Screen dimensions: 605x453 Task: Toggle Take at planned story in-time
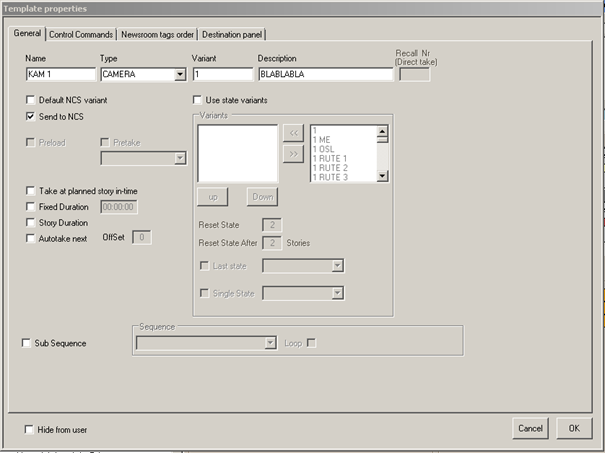[30, 190]
